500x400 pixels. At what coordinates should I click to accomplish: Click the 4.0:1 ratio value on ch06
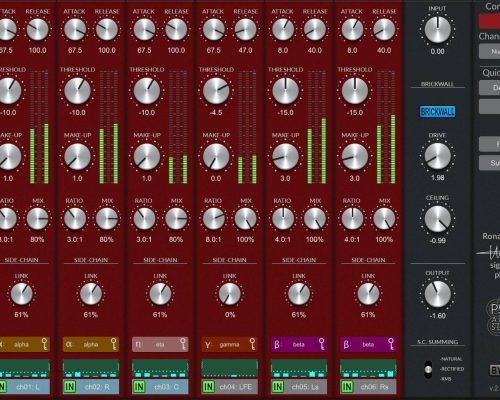pyautogui.click(x=352, y=239)
